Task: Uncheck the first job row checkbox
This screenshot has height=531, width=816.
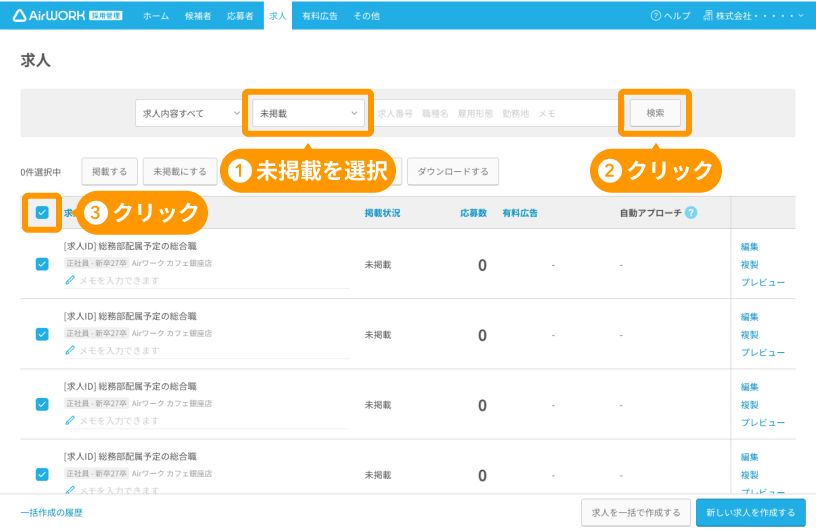Action: pyautogui.click(x=42, y=264)
